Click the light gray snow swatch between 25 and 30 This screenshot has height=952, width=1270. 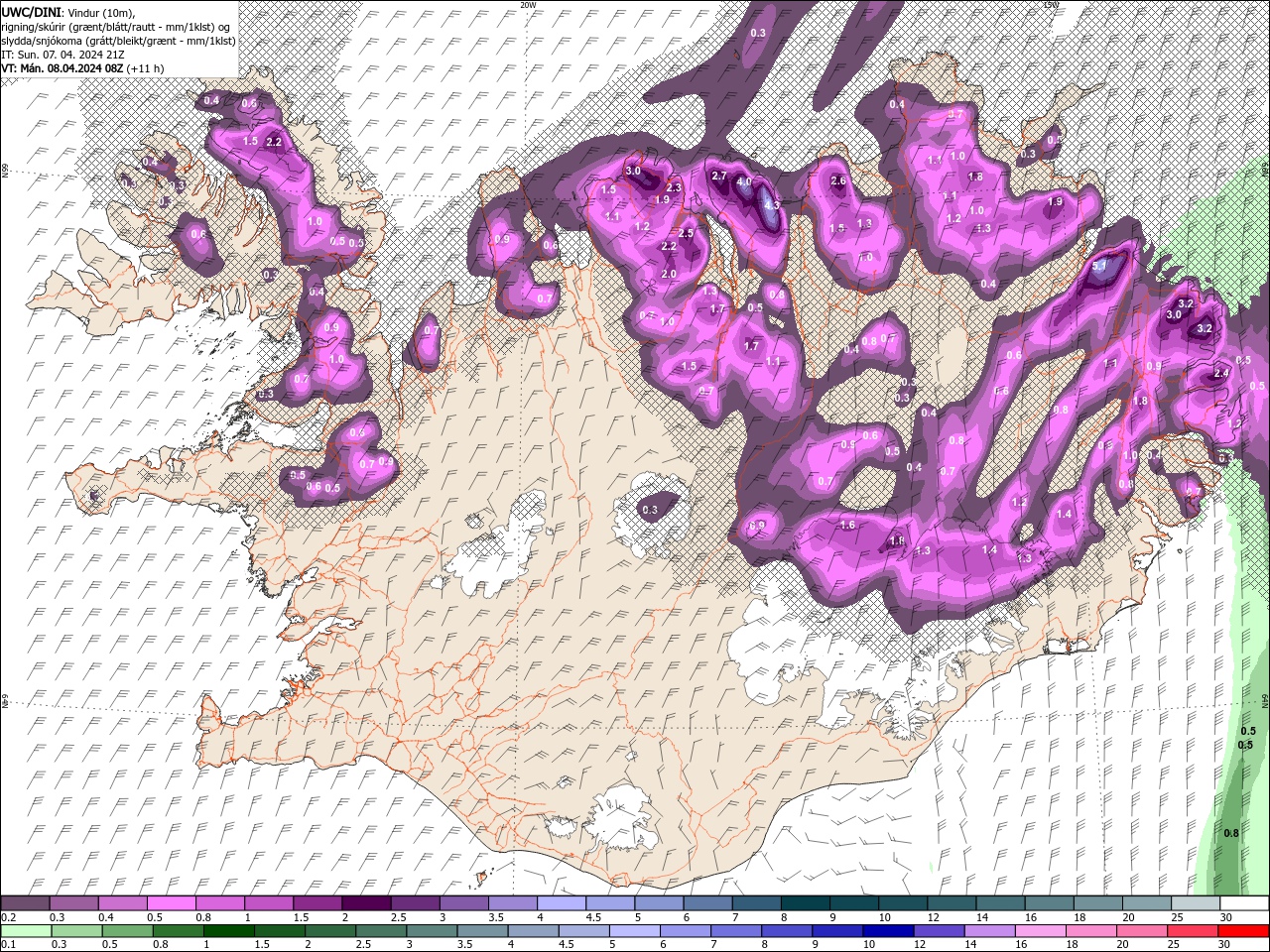tap(1196, 903)
